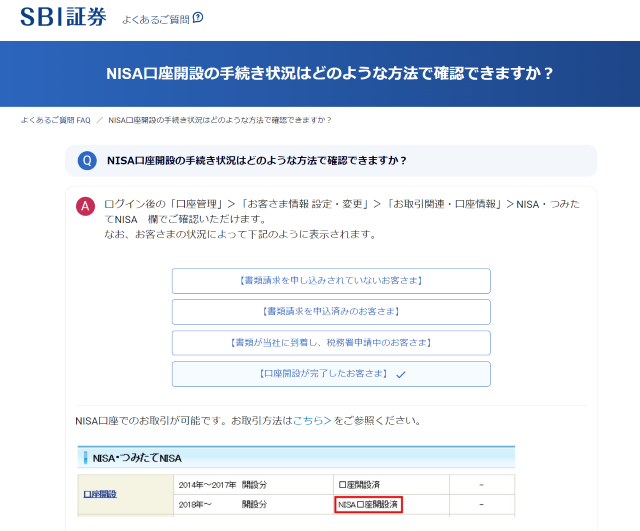Click the 口座開設 link in NISA table
The height and width of the screenshot is (531, 640).
[99, 494]
